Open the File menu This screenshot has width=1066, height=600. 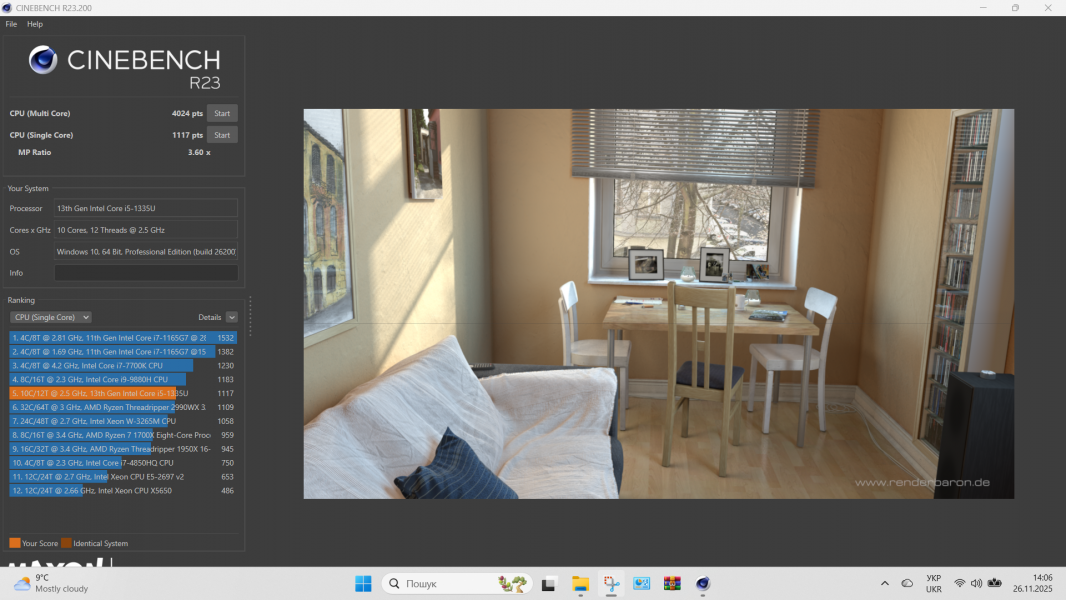pyautogui.click(x=11, y=24)
